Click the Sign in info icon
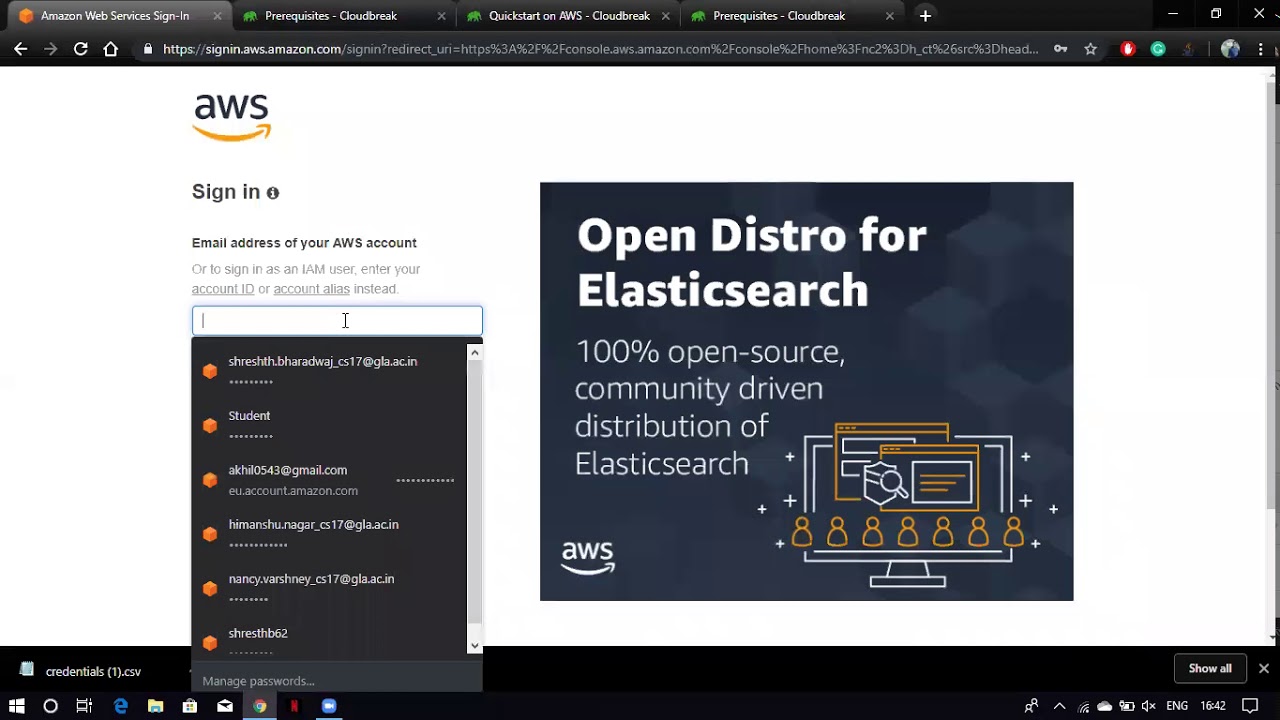The height and width of the screenshot is (720, 1280). pos(273,193)
